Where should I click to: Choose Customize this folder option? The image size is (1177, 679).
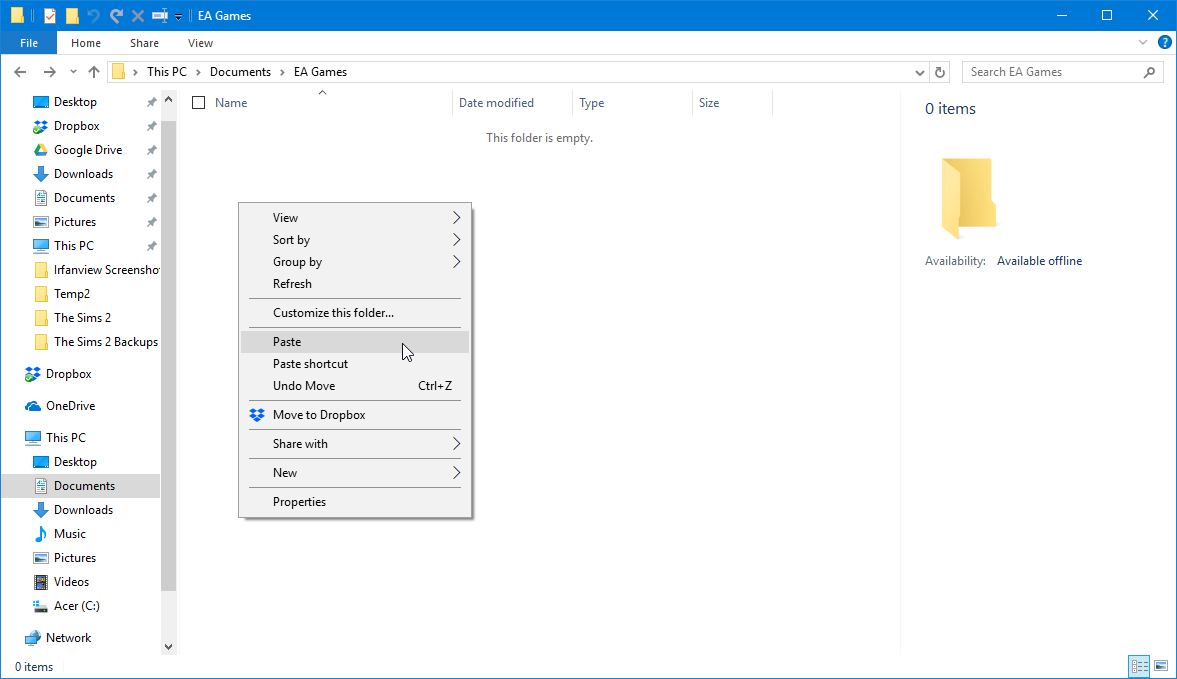click(x=355, y=313)
